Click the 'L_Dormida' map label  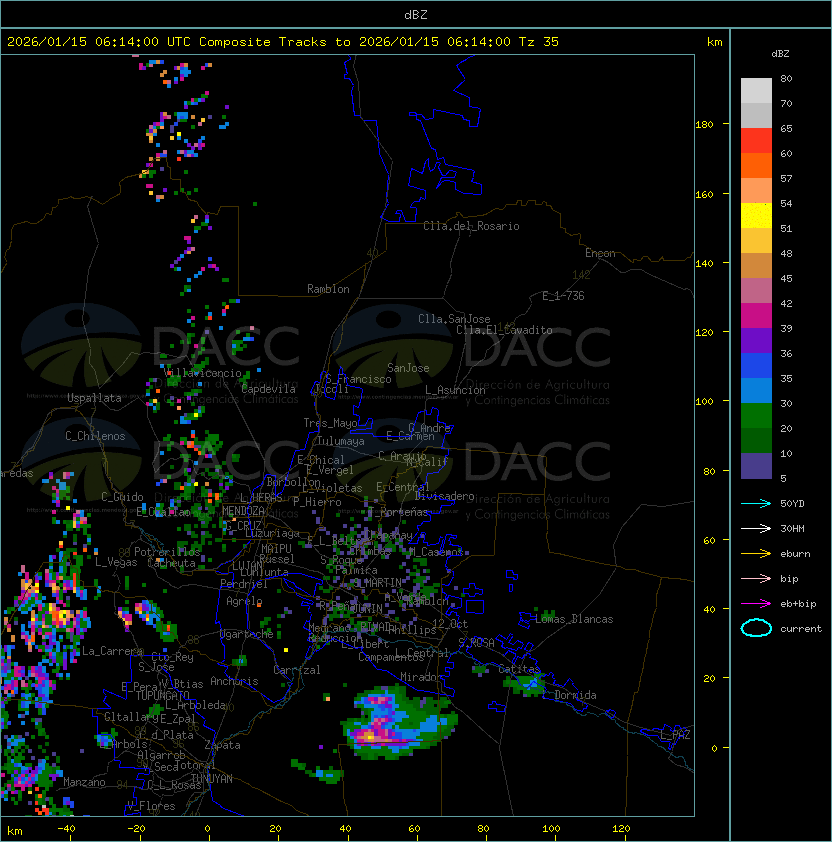tap(569, 695)
